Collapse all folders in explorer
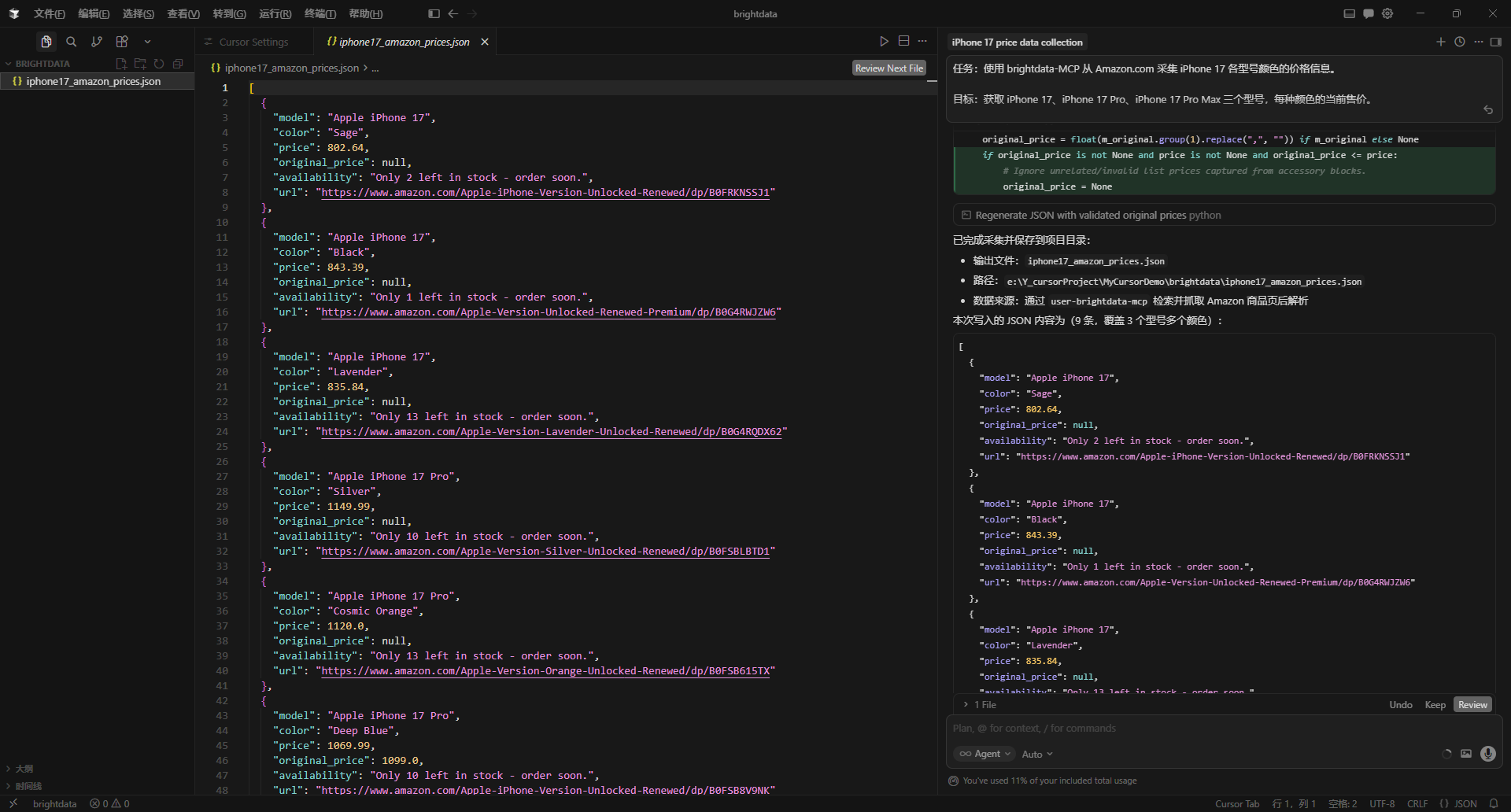The image size is (1511, 812). pos(178,64)
